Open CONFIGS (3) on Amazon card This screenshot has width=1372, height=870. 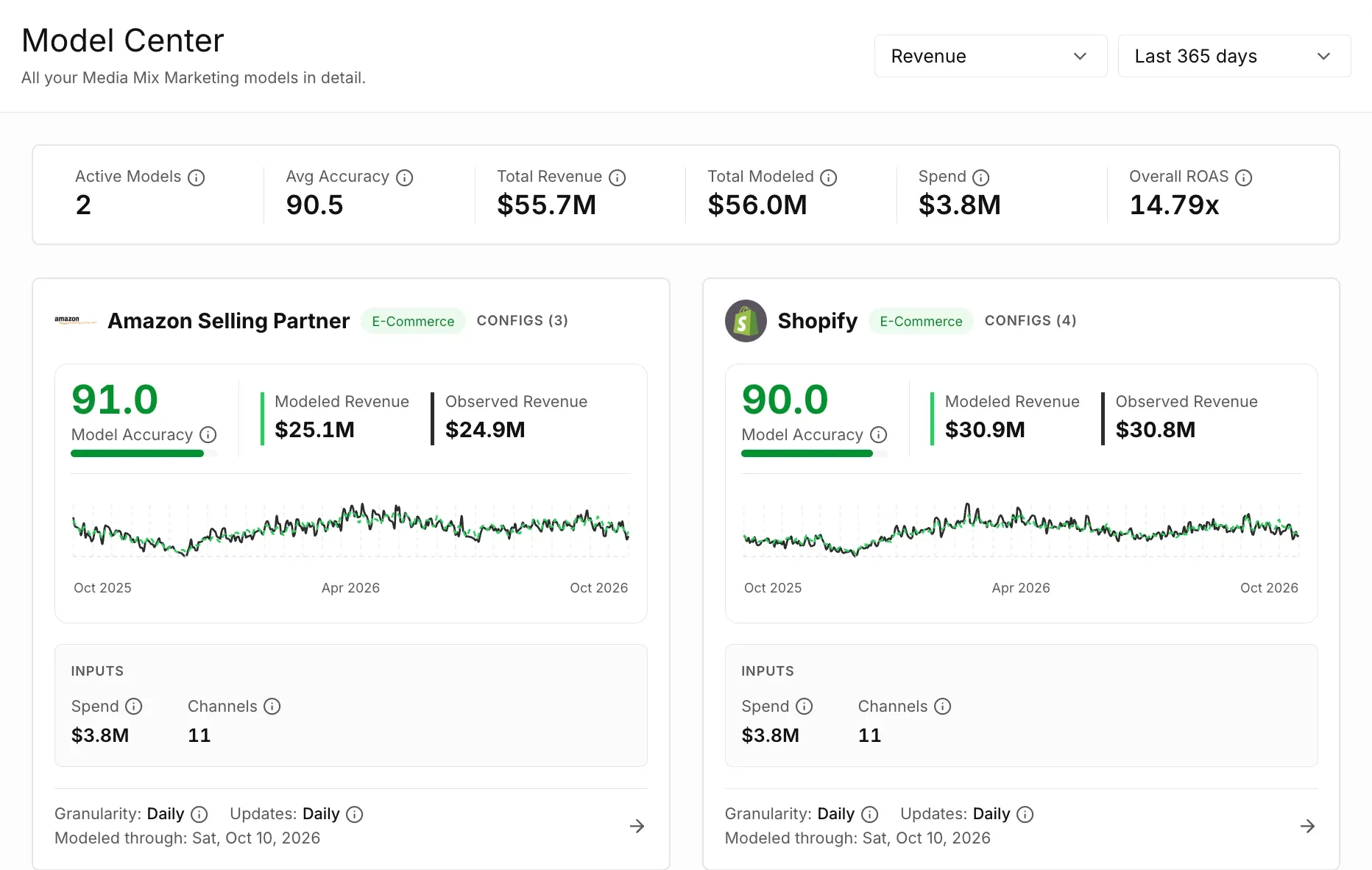pos(522,321)
